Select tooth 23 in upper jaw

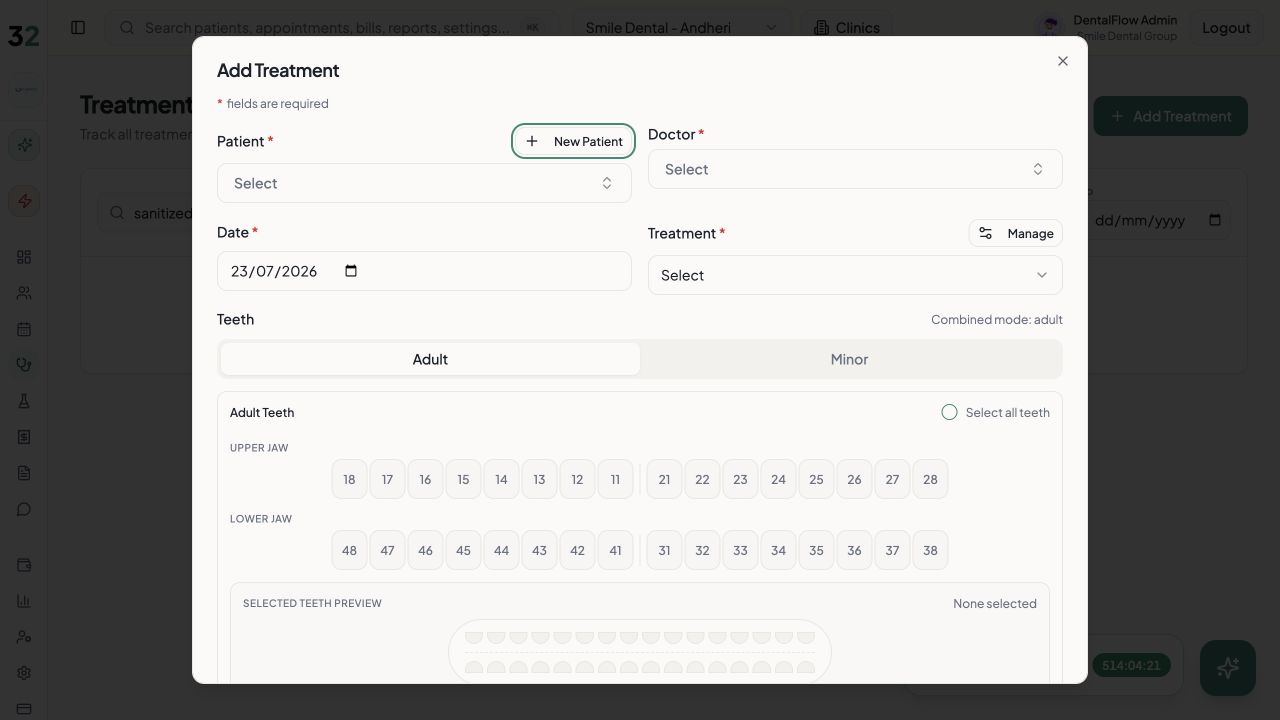click(740, 479)
